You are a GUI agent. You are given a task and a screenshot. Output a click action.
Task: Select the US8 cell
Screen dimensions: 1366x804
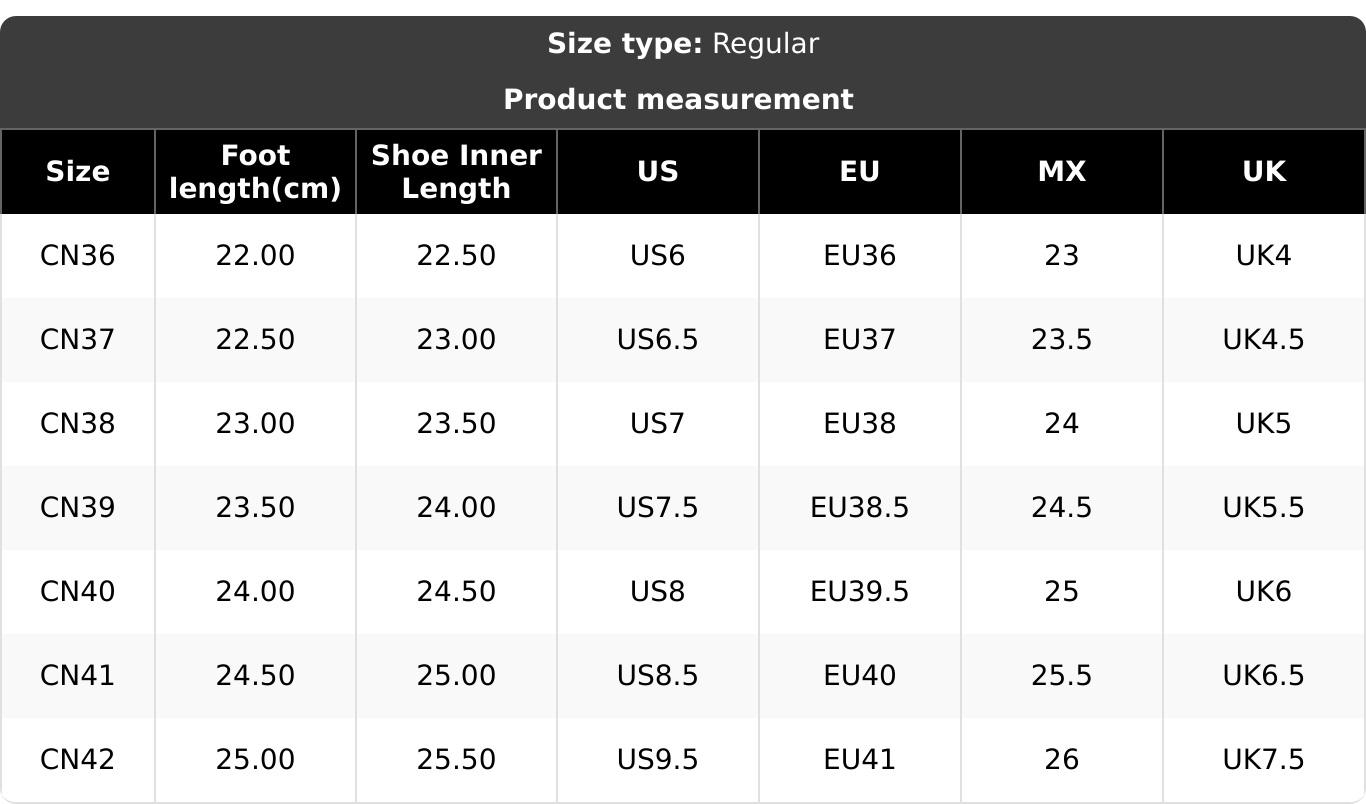(x=658, y=592)
